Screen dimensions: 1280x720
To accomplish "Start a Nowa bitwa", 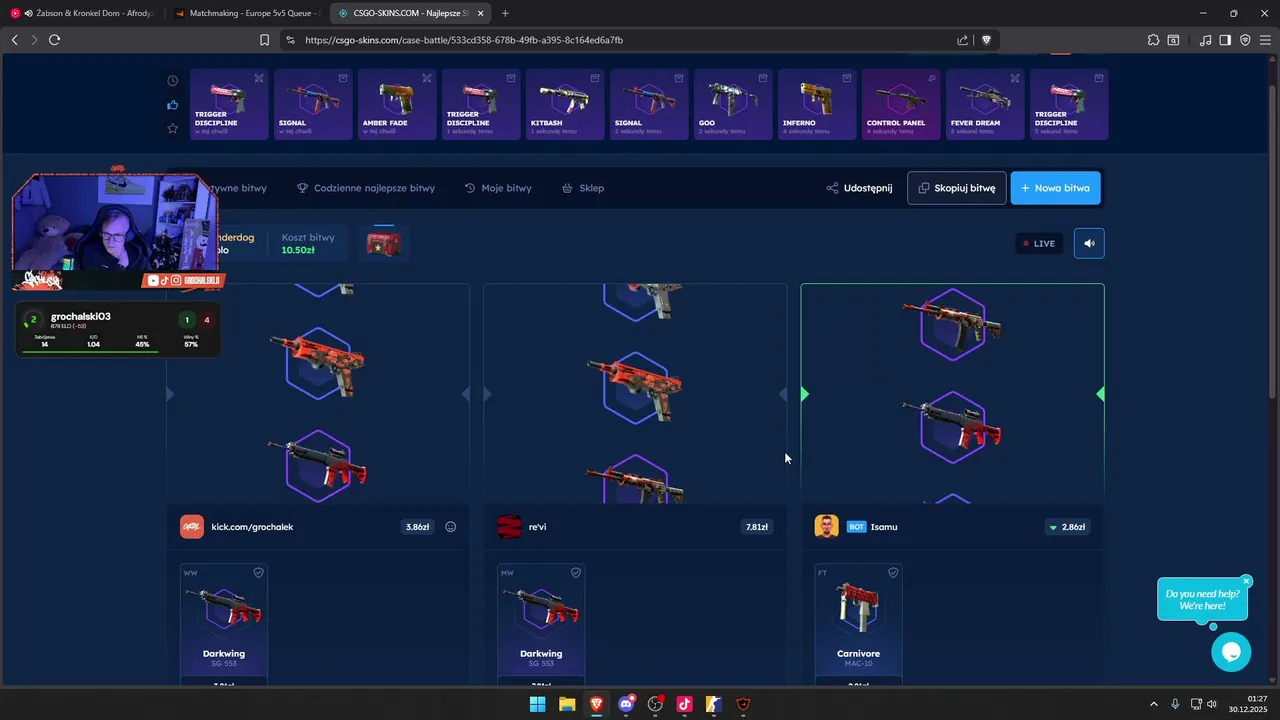I will [1055, 188].
